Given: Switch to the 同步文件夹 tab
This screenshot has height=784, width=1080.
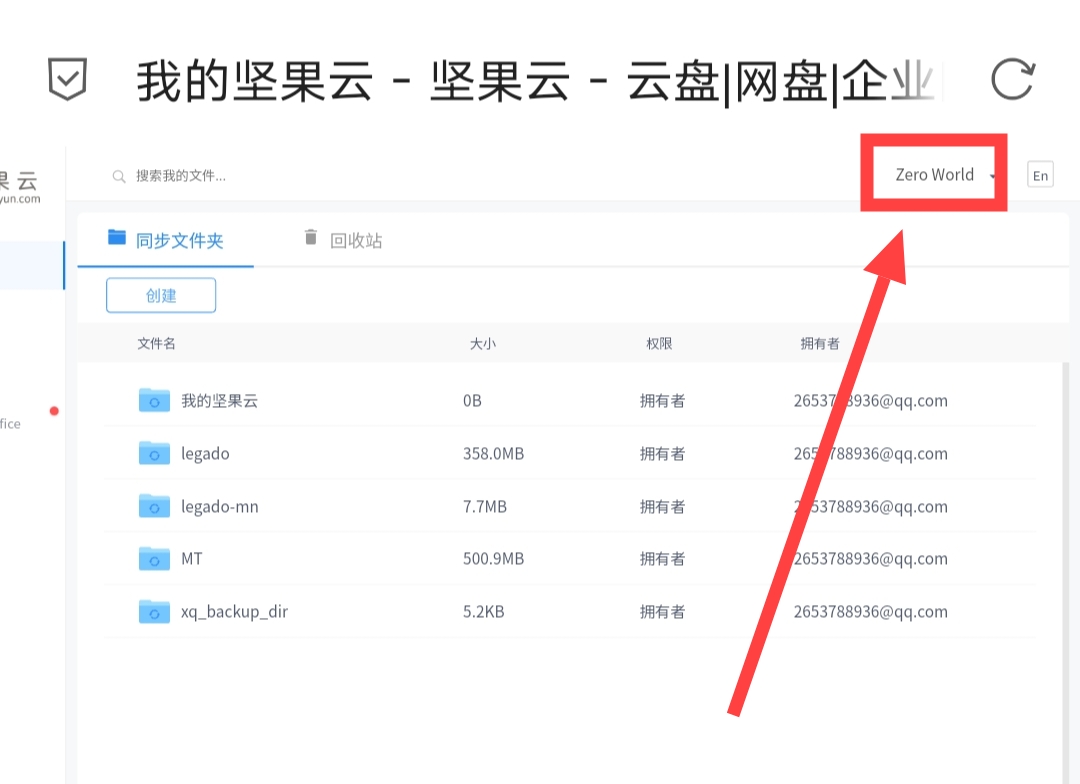Looking at the screenshot, I should 166,240.
